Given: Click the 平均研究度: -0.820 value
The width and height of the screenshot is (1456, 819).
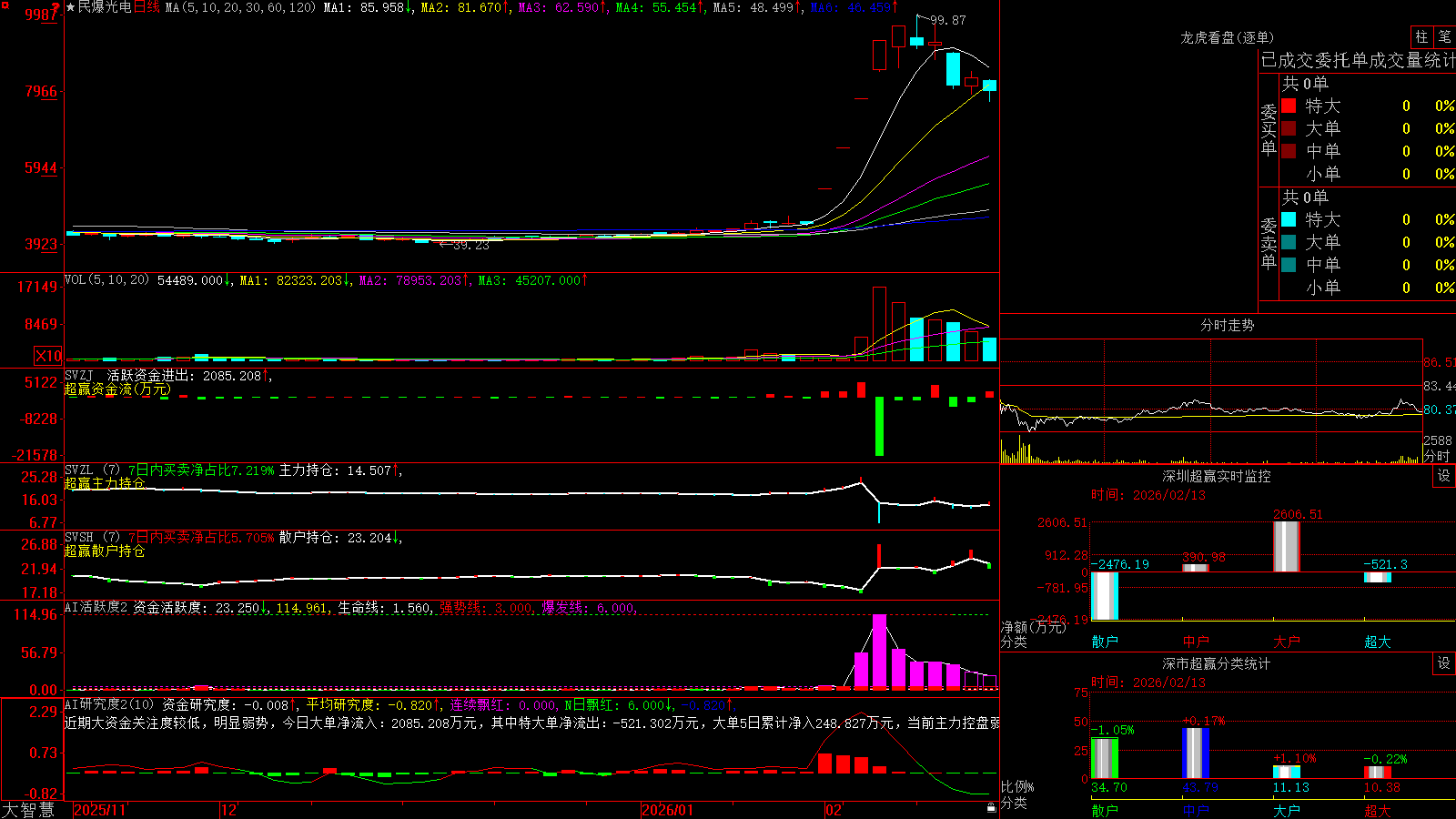Looking at the screenshot, I should point(369,705).
